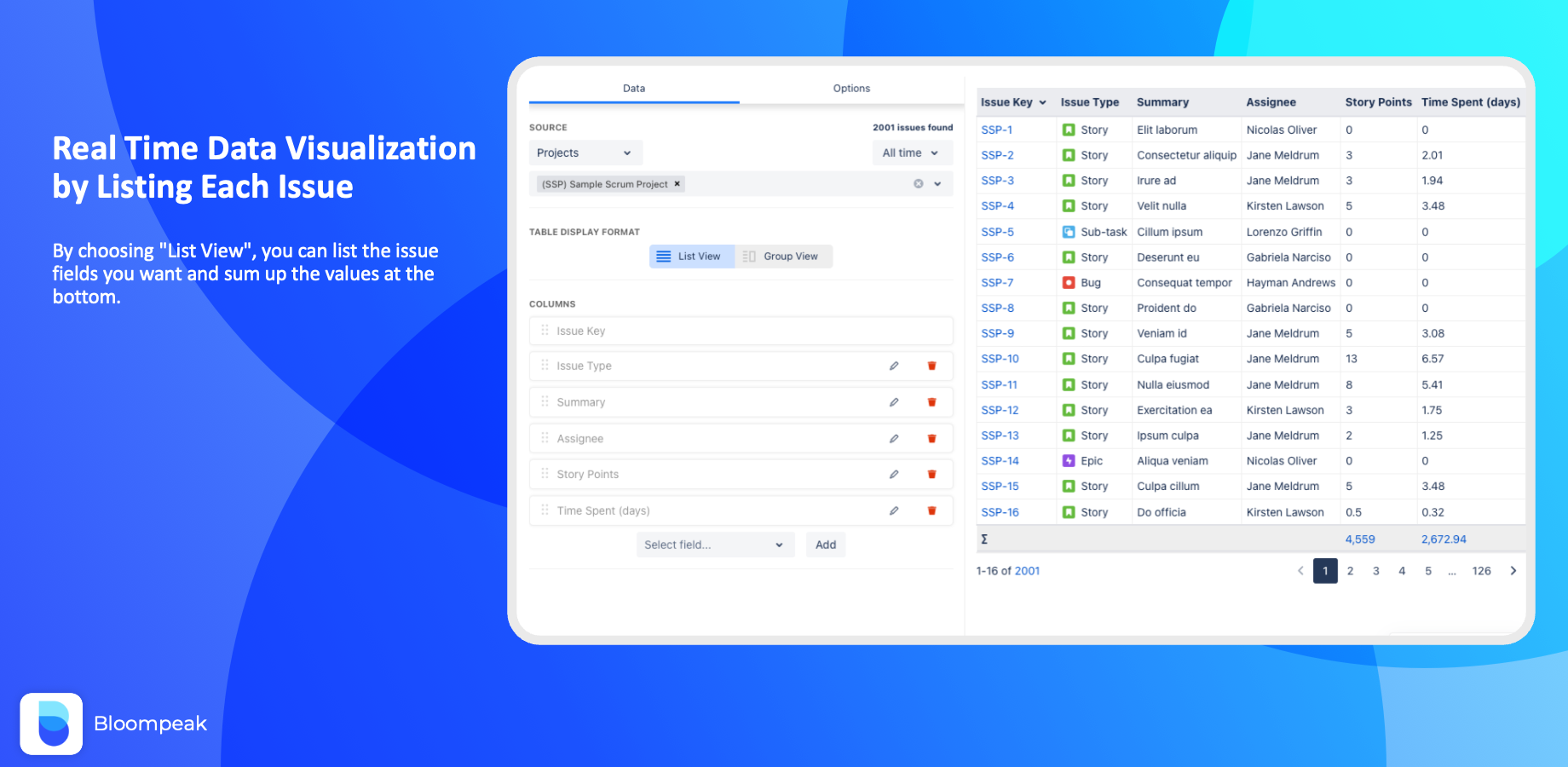
Task: Open issue SSP-16
Action: (1000, 512)
